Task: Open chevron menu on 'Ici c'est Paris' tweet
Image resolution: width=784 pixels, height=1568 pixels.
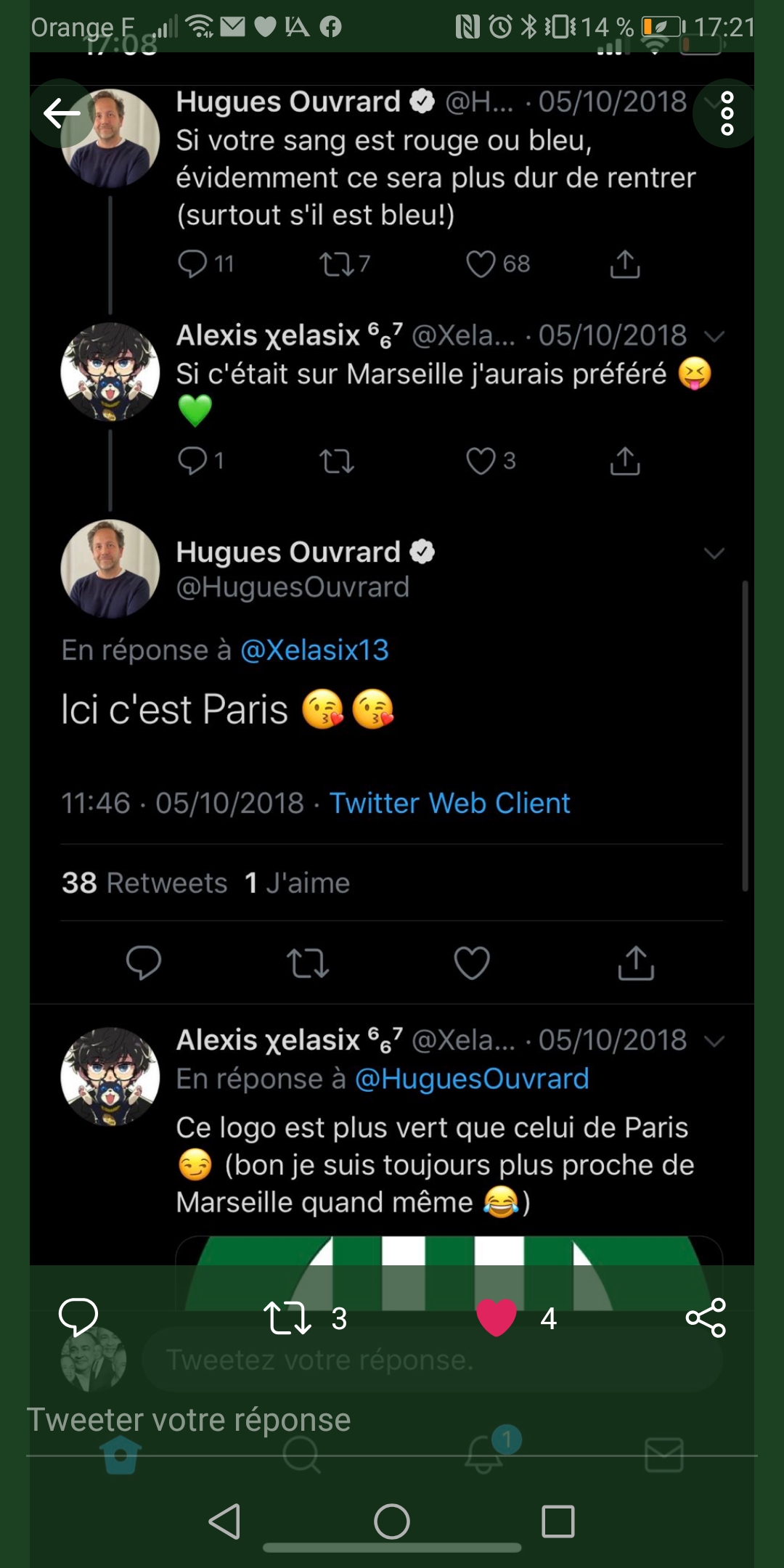Action: click(714, 553)
